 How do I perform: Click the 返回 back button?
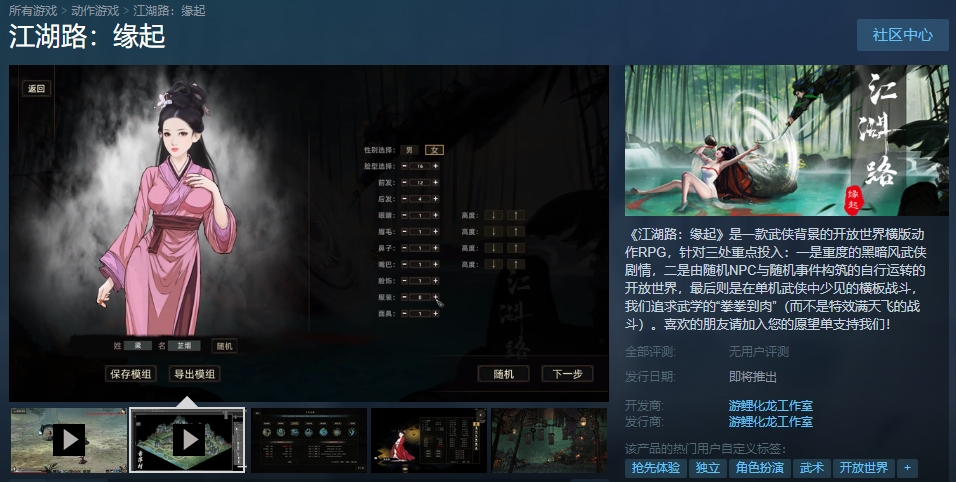[x=37, y=88]
